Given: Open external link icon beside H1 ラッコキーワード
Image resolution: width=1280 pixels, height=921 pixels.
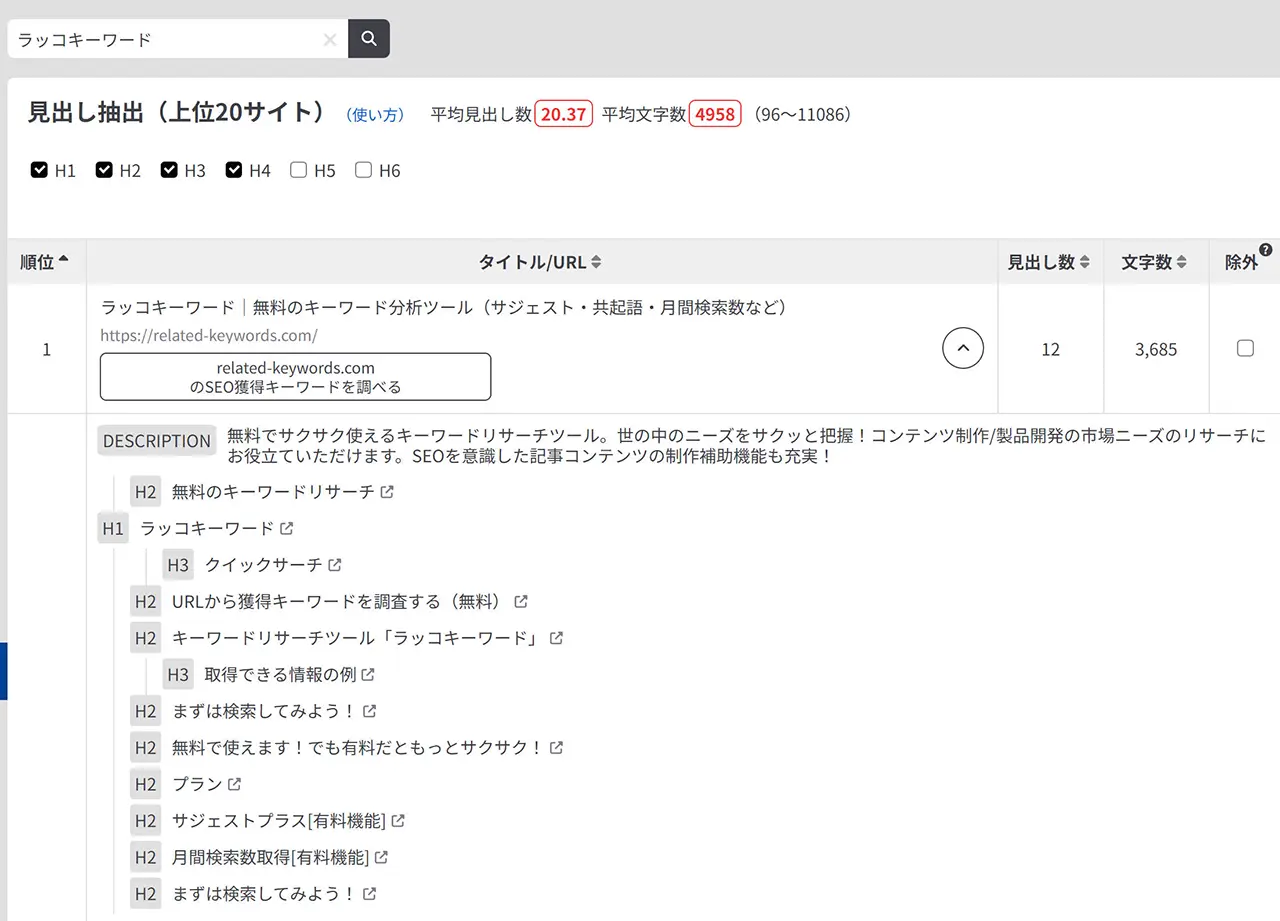Looking at the screenshot, I should 287,528.
